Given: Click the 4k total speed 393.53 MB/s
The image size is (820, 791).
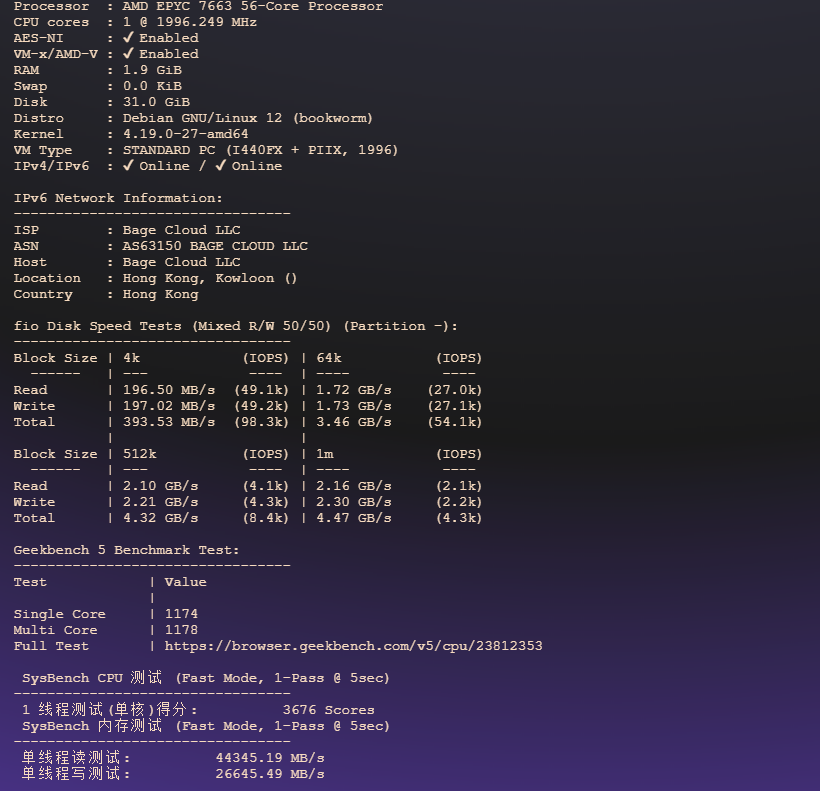Looking at the screenshot, I should point(168,422).
